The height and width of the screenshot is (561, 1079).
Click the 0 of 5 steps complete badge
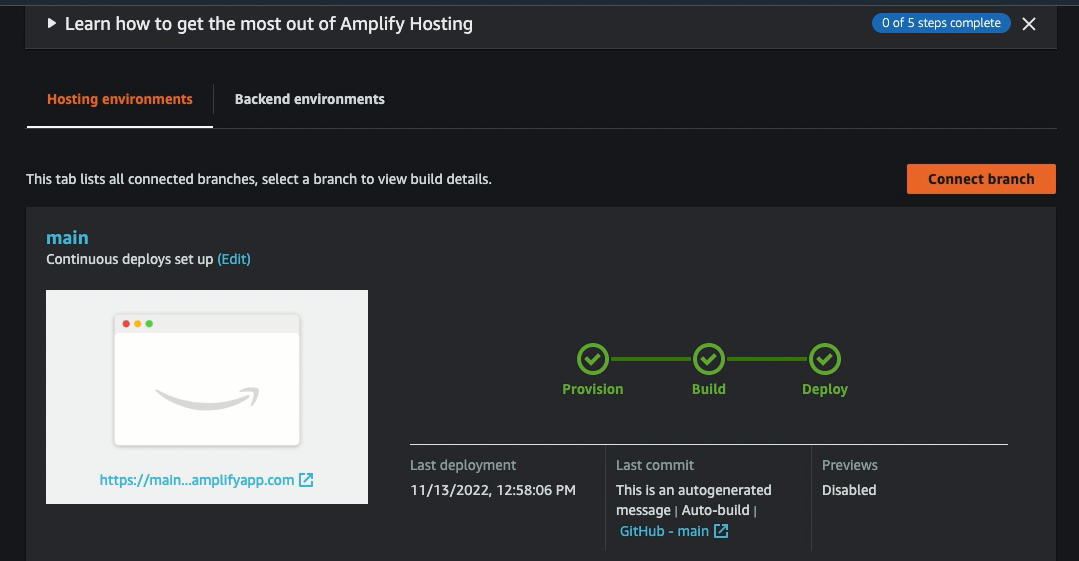pos(941,23)
